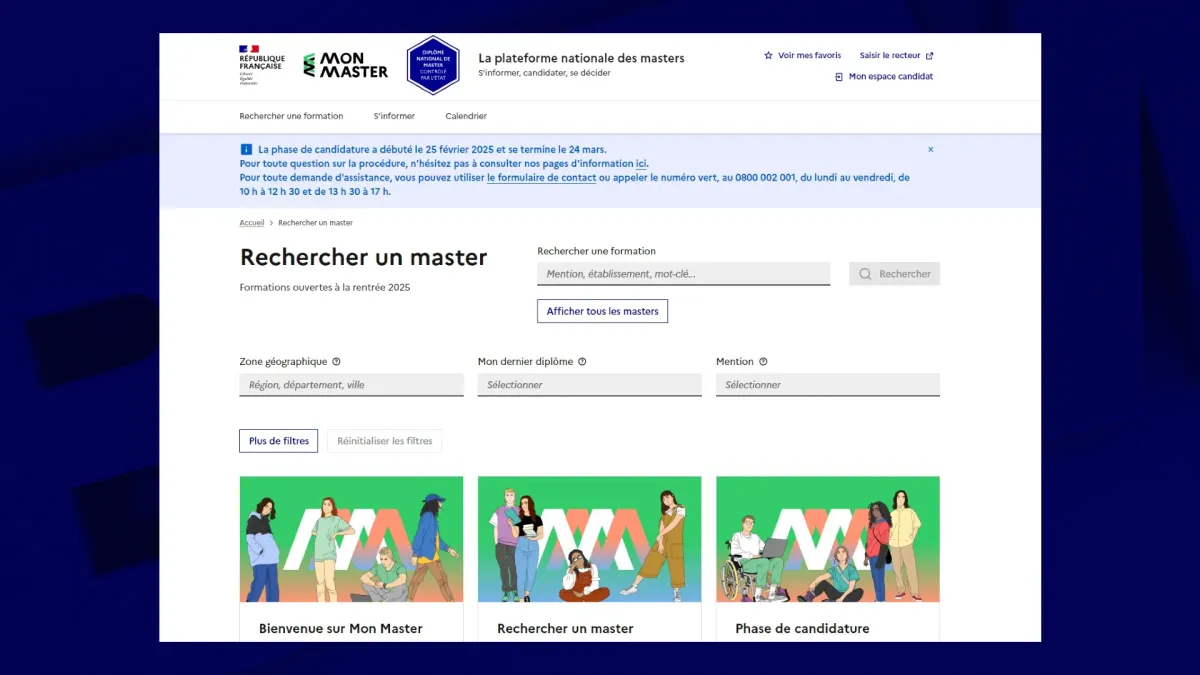Focus the Zone géographique input field
This screenshot has width=1200, height=675.
[x=351, y=385]
